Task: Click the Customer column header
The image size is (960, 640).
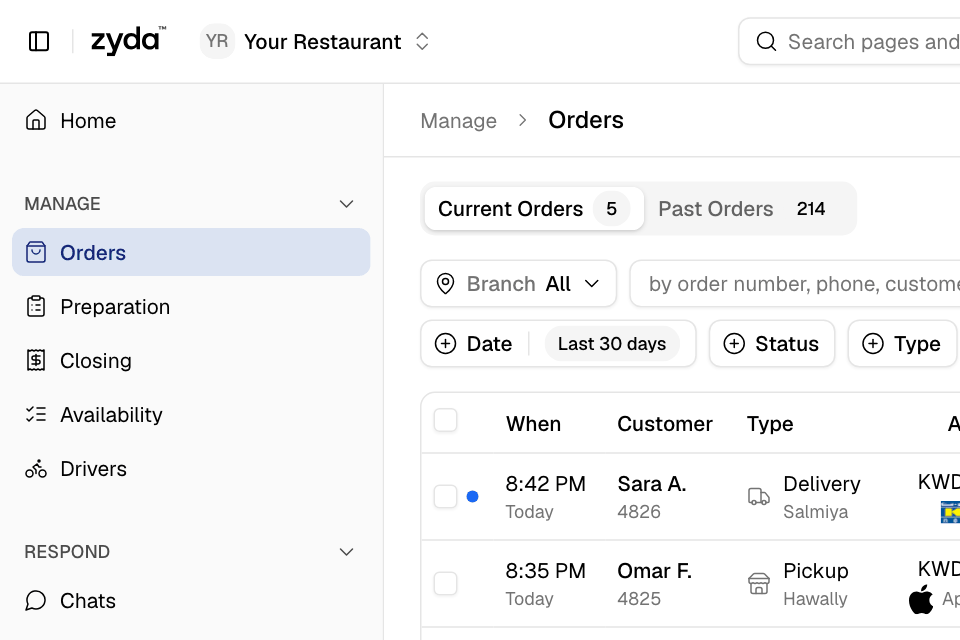Action: pos(665,424)
